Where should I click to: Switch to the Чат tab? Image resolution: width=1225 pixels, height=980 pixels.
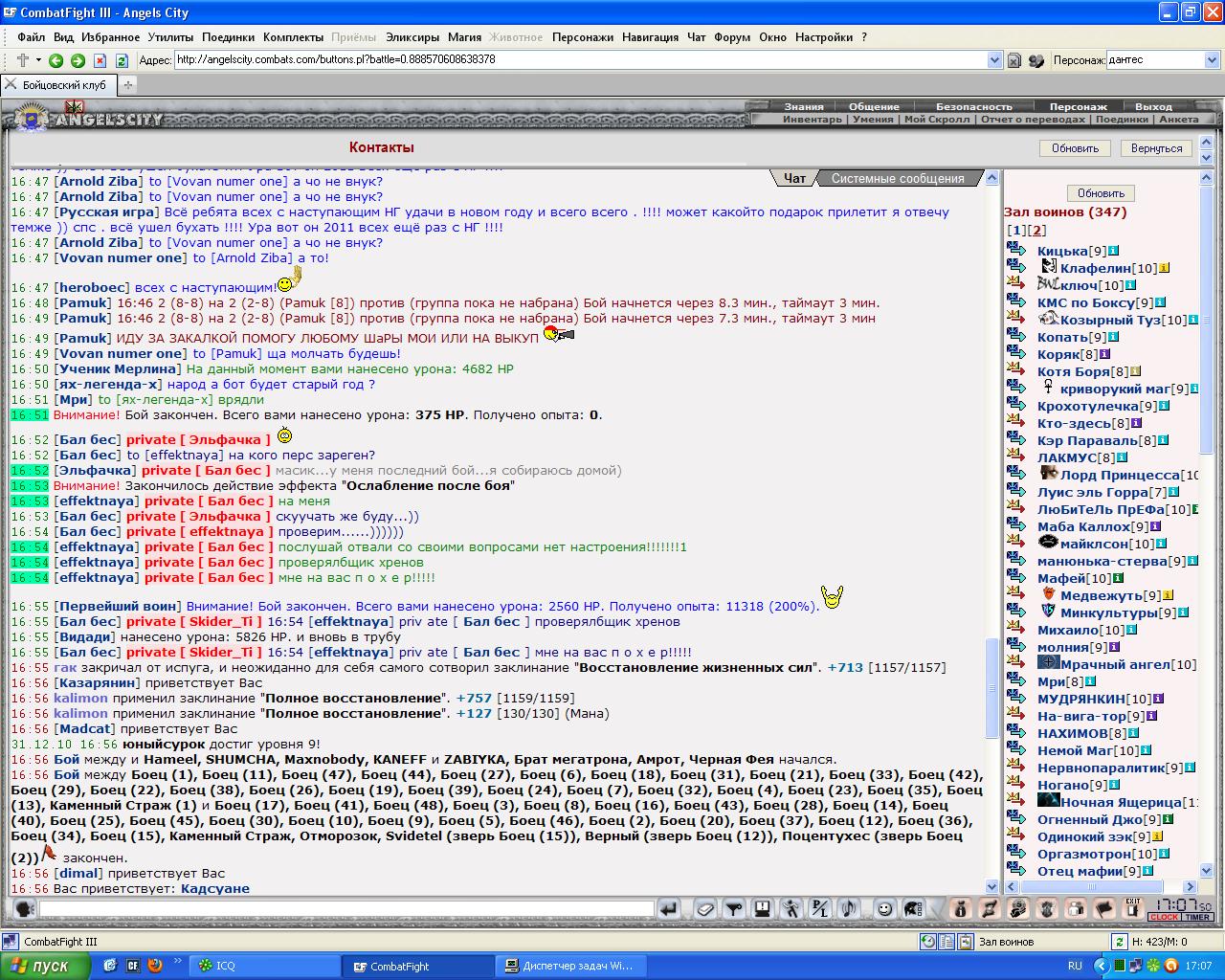tap(794, 178)
